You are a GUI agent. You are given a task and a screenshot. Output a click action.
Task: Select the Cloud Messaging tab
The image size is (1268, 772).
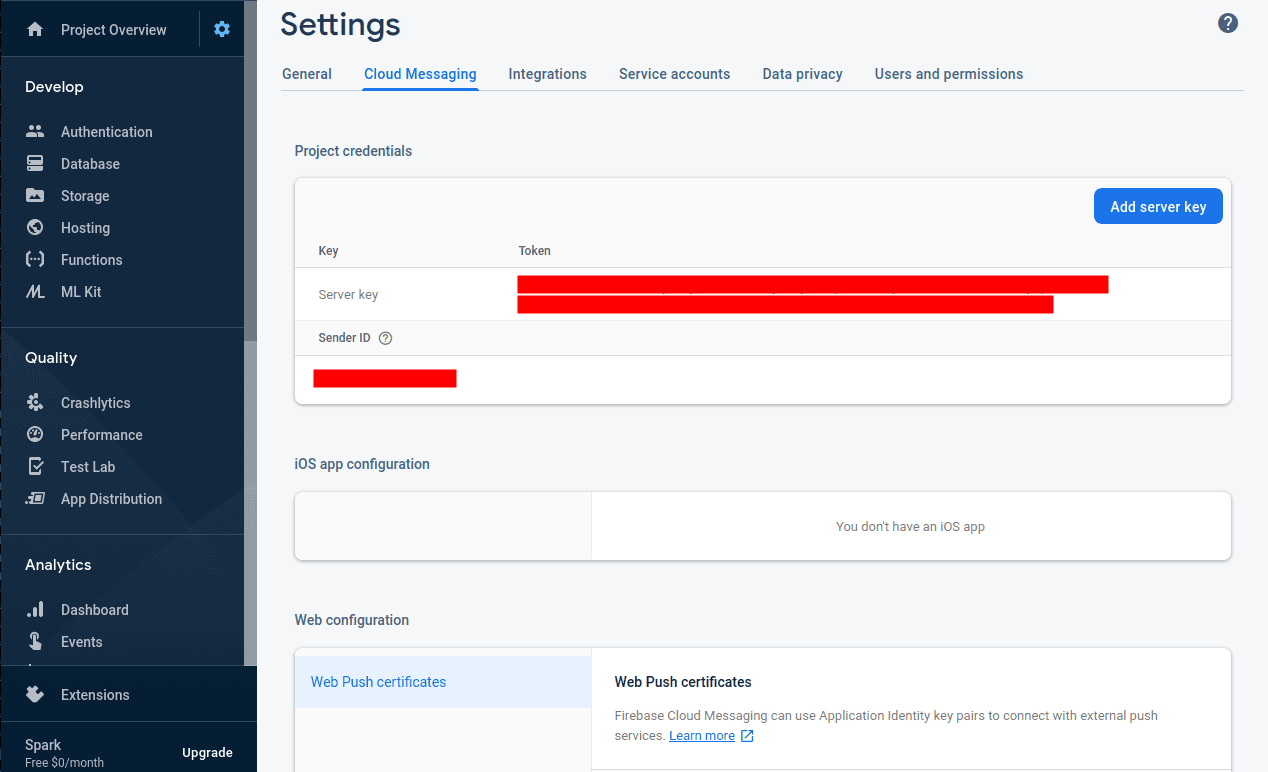[x=420, y=74]
